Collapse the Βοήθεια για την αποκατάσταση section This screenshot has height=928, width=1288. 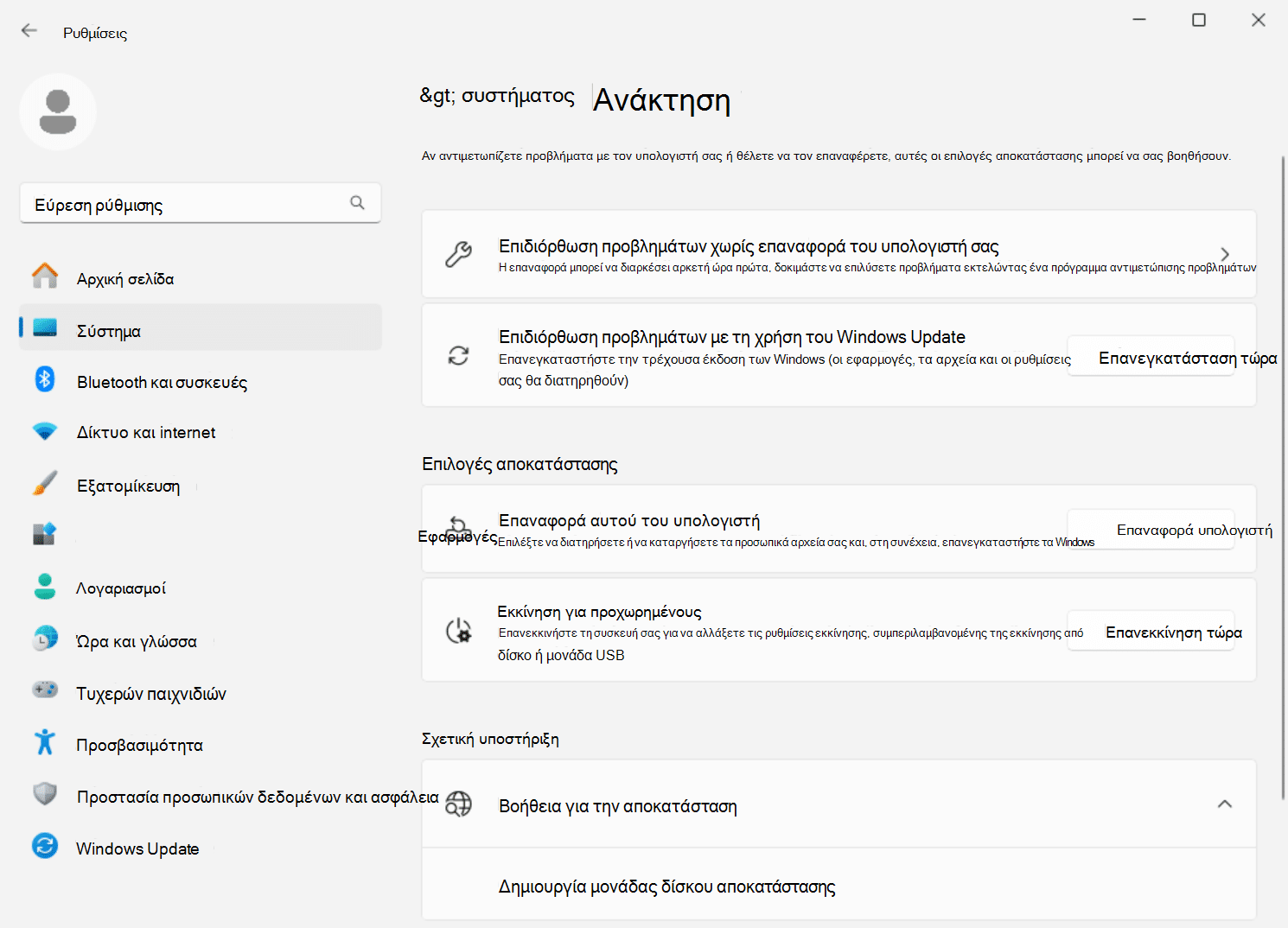click(x=1224, y=804)
